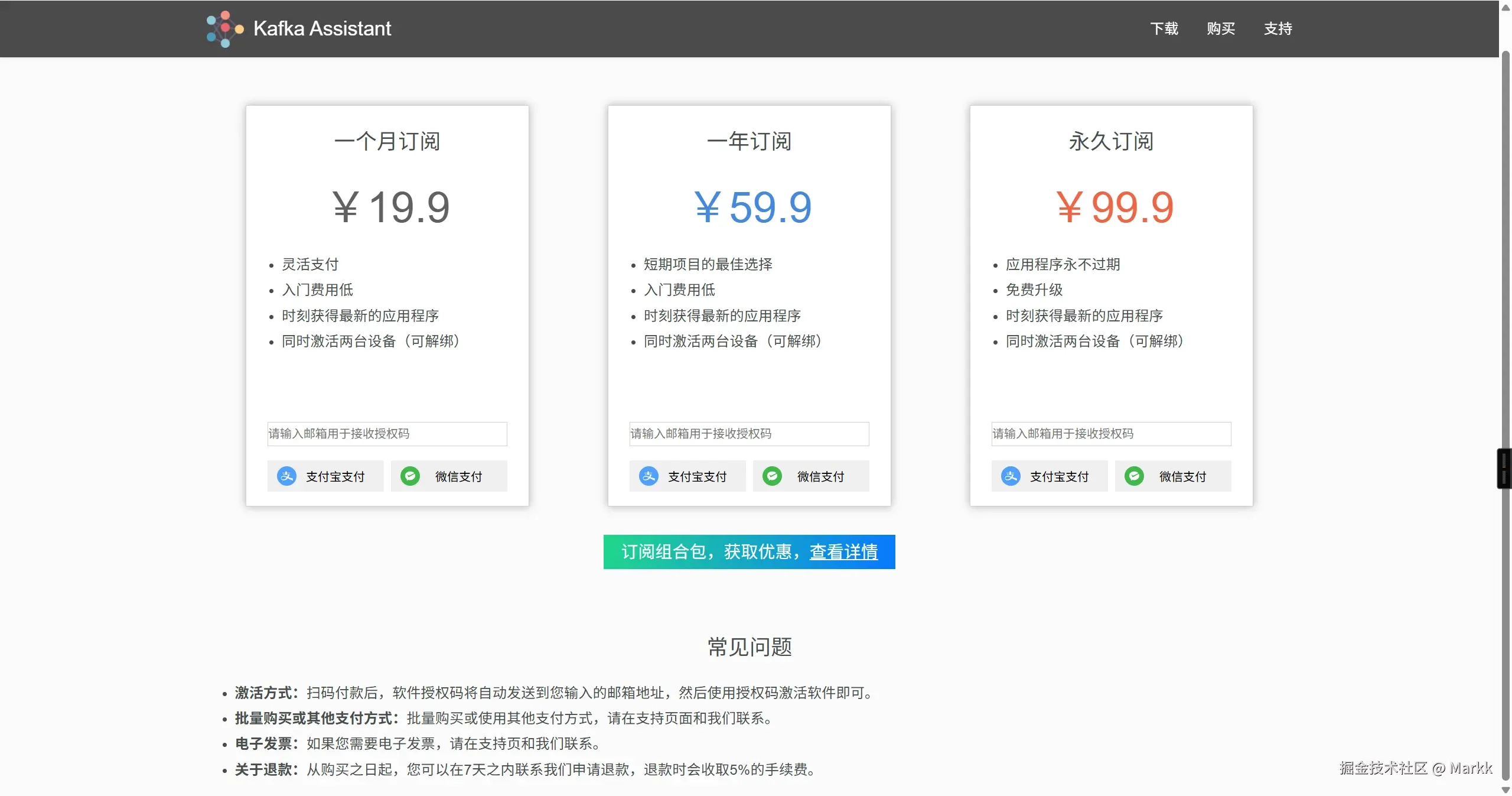Focus the email field under 永久订阅
This screenshot has width=1512, height=796.
(1112, 434)
